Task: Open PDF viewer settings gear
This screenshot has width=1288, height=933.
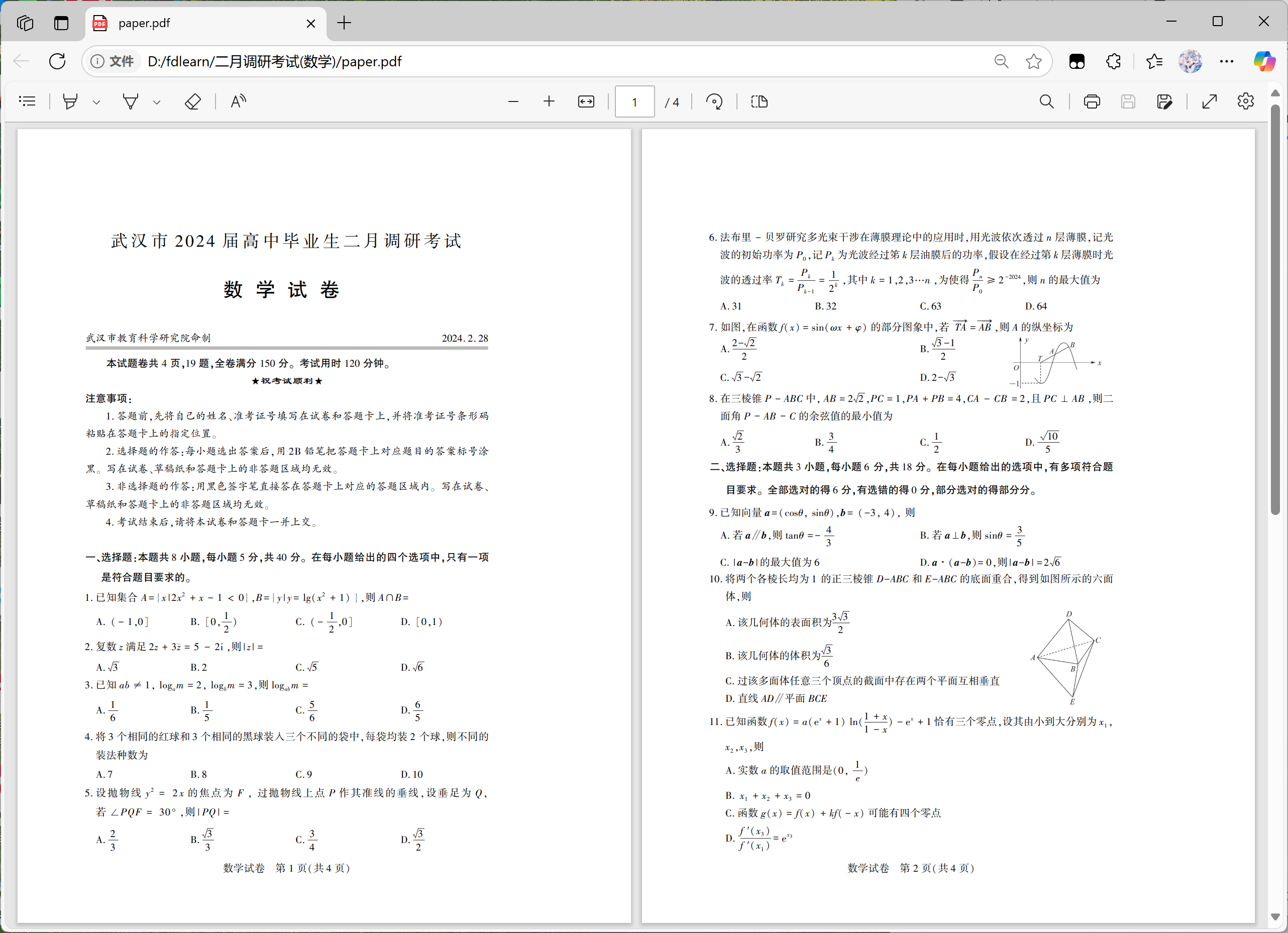Action: pos(1245,101)
